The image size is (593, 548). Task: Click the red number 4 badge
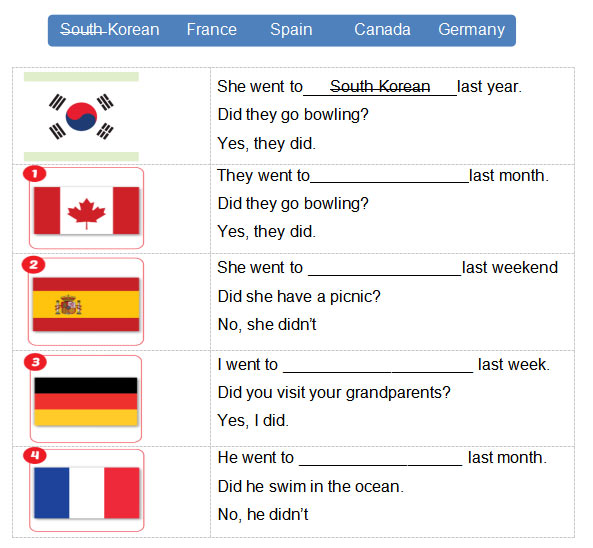[x=35, y=455]
